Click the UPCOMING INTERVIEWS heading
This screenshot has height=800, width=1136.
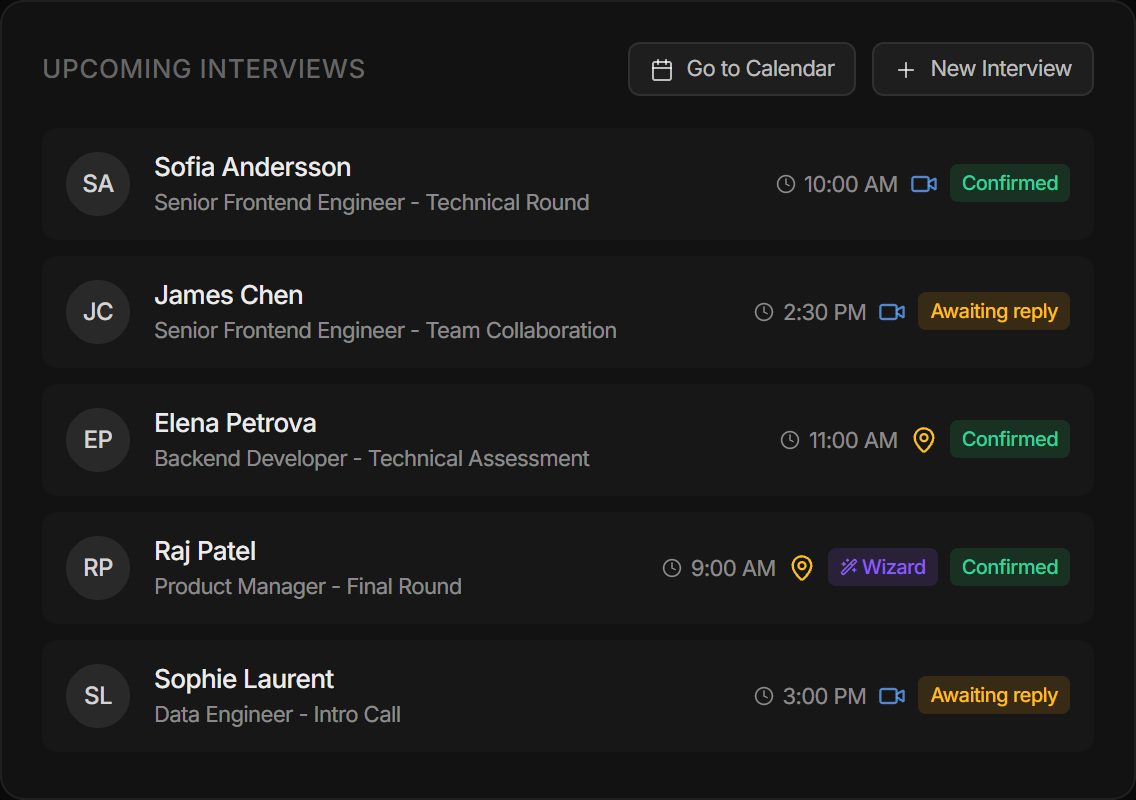204,68
